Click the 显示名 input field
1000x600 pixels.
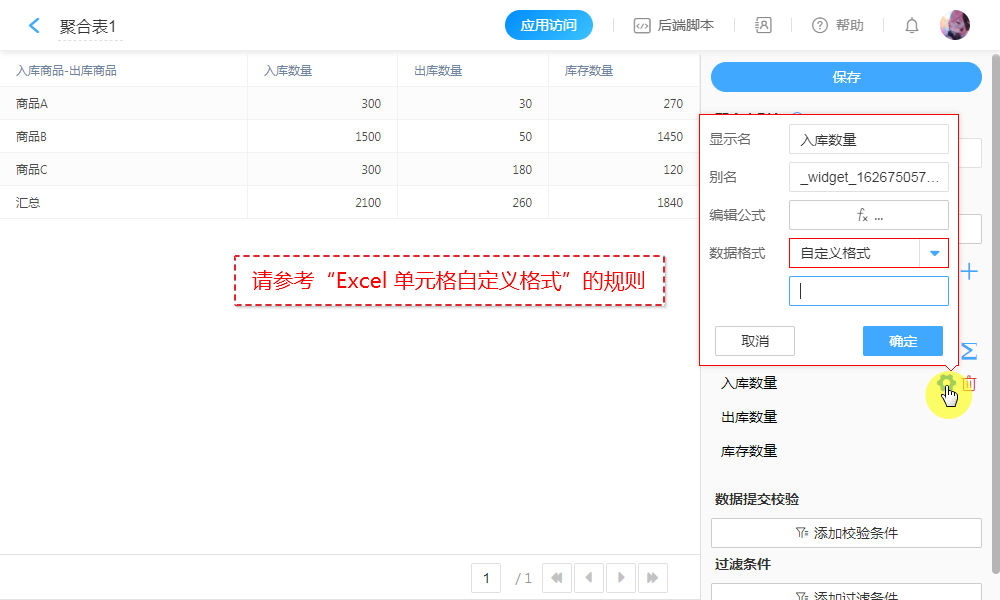pos(868,140)
